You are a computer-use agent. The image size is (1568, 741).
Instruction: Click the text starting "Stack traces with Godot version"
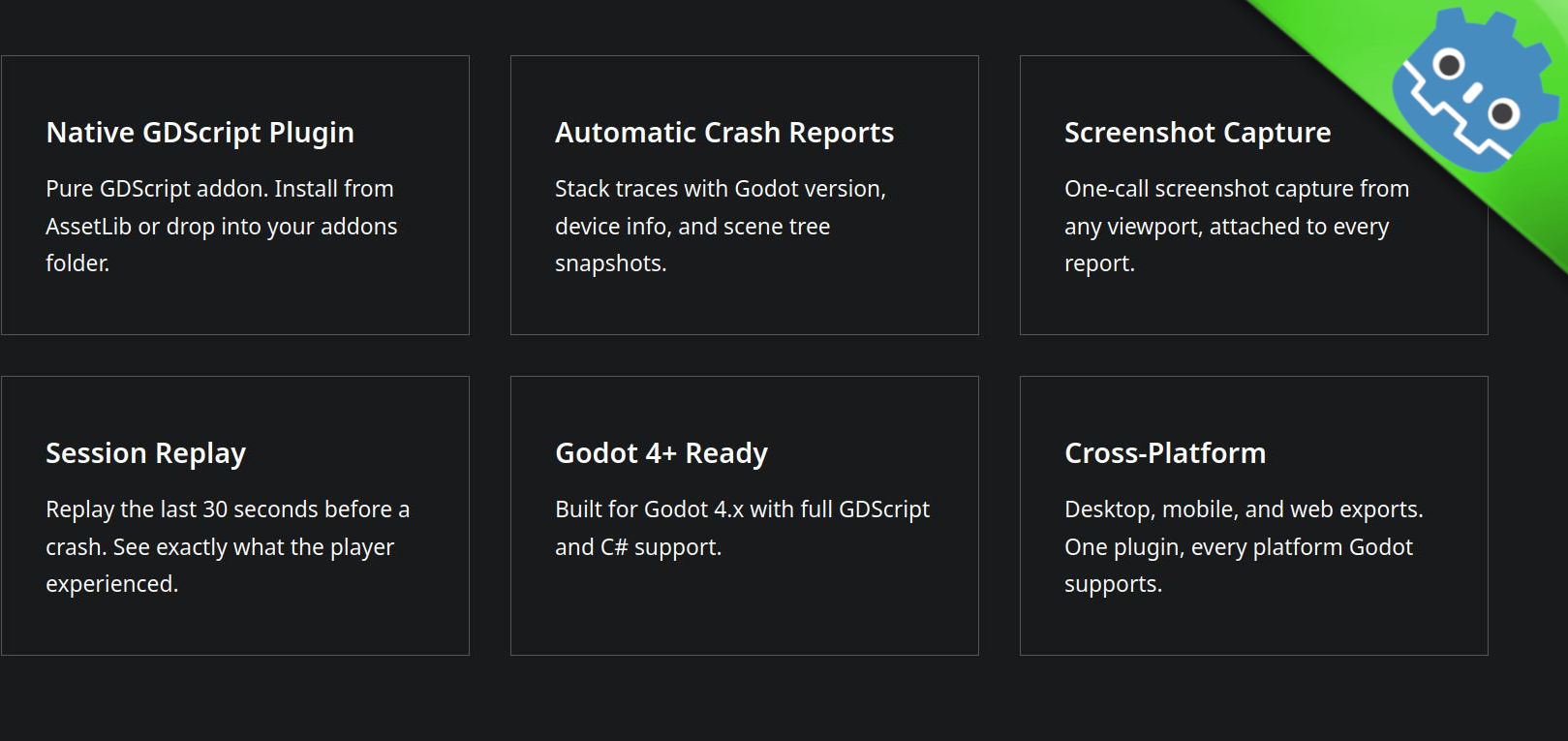pyautogui.click(x=721, y=226)
